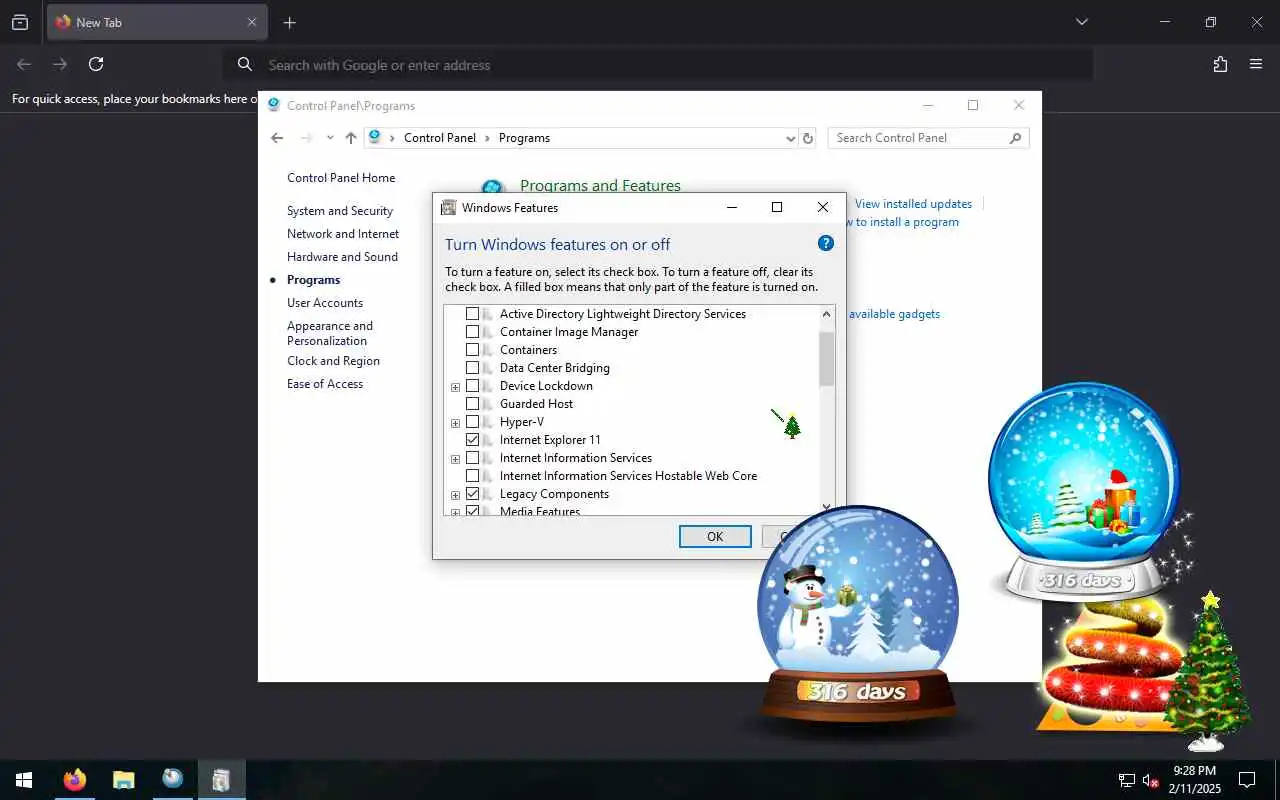Image resolution: width=1280 pixels, height=800 pixels.
Task: Click the features list scrollbar thumb
Action: [x=826, y=360]
